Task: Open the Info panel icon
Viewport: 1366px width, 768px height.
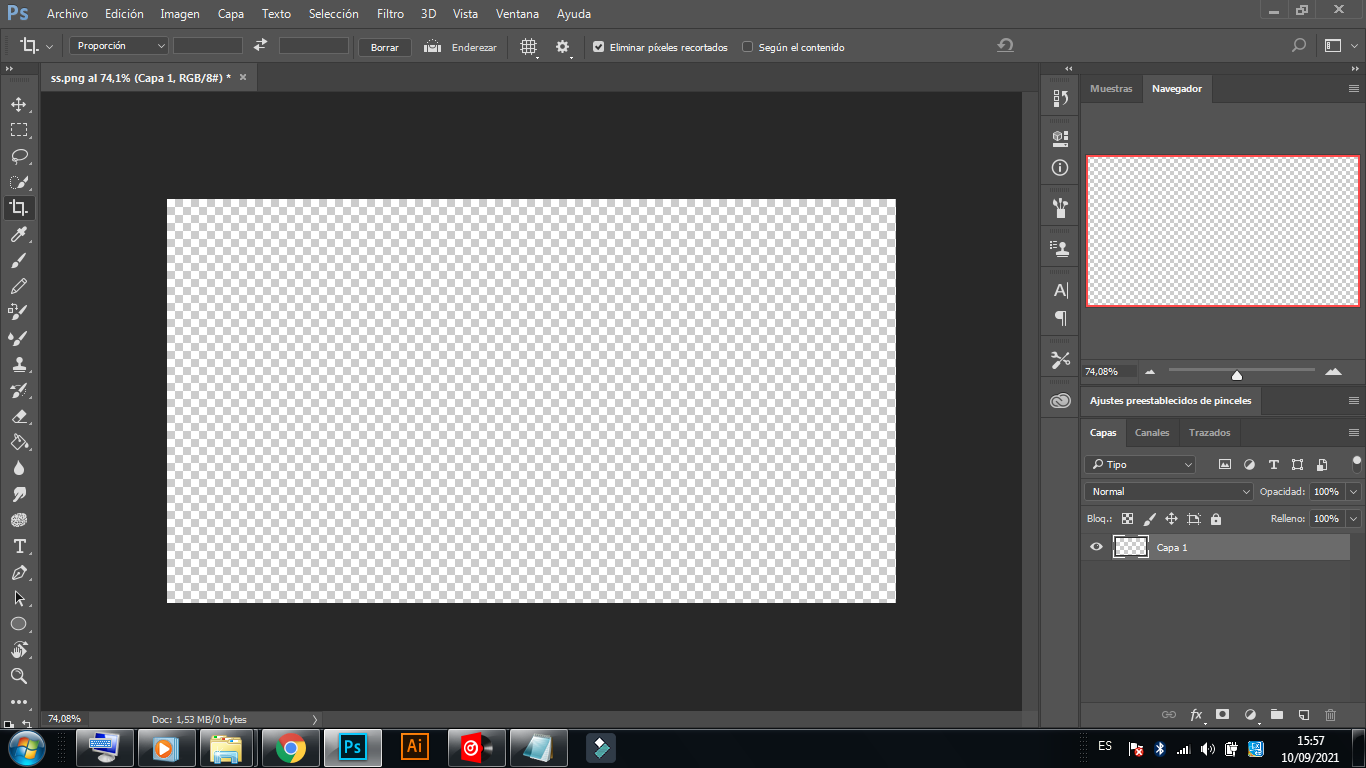Action: tap(1060, 168)
